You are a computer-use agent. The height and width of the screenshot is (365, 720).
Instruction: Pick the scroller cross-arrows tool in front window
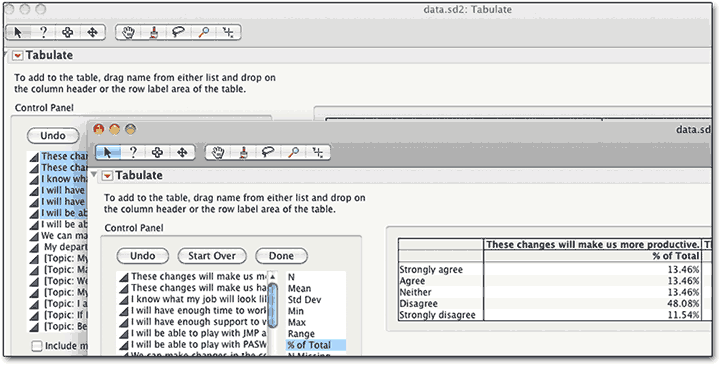pyautogui.click(x=182, y=152)
